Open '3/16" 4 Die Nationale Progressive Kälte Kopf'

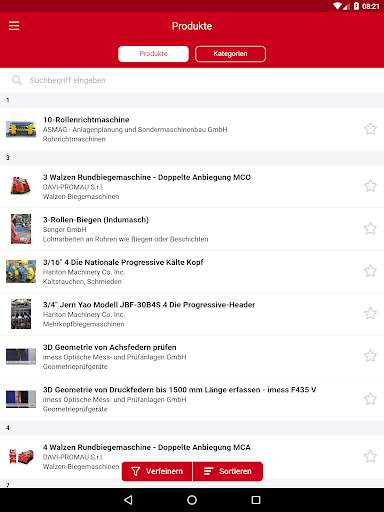123,262
